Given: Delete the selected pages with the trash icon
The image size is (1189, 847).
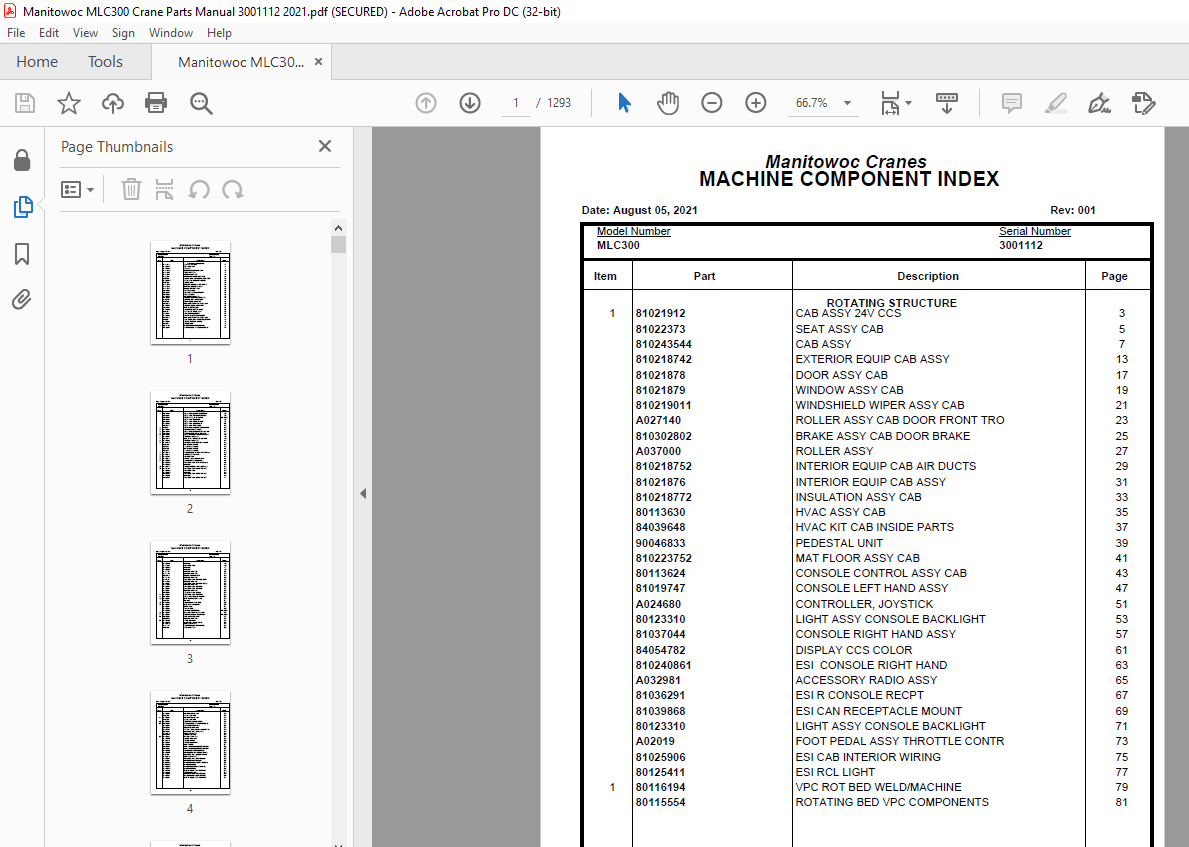Looking at the screenshot, I should coord(131,189).
